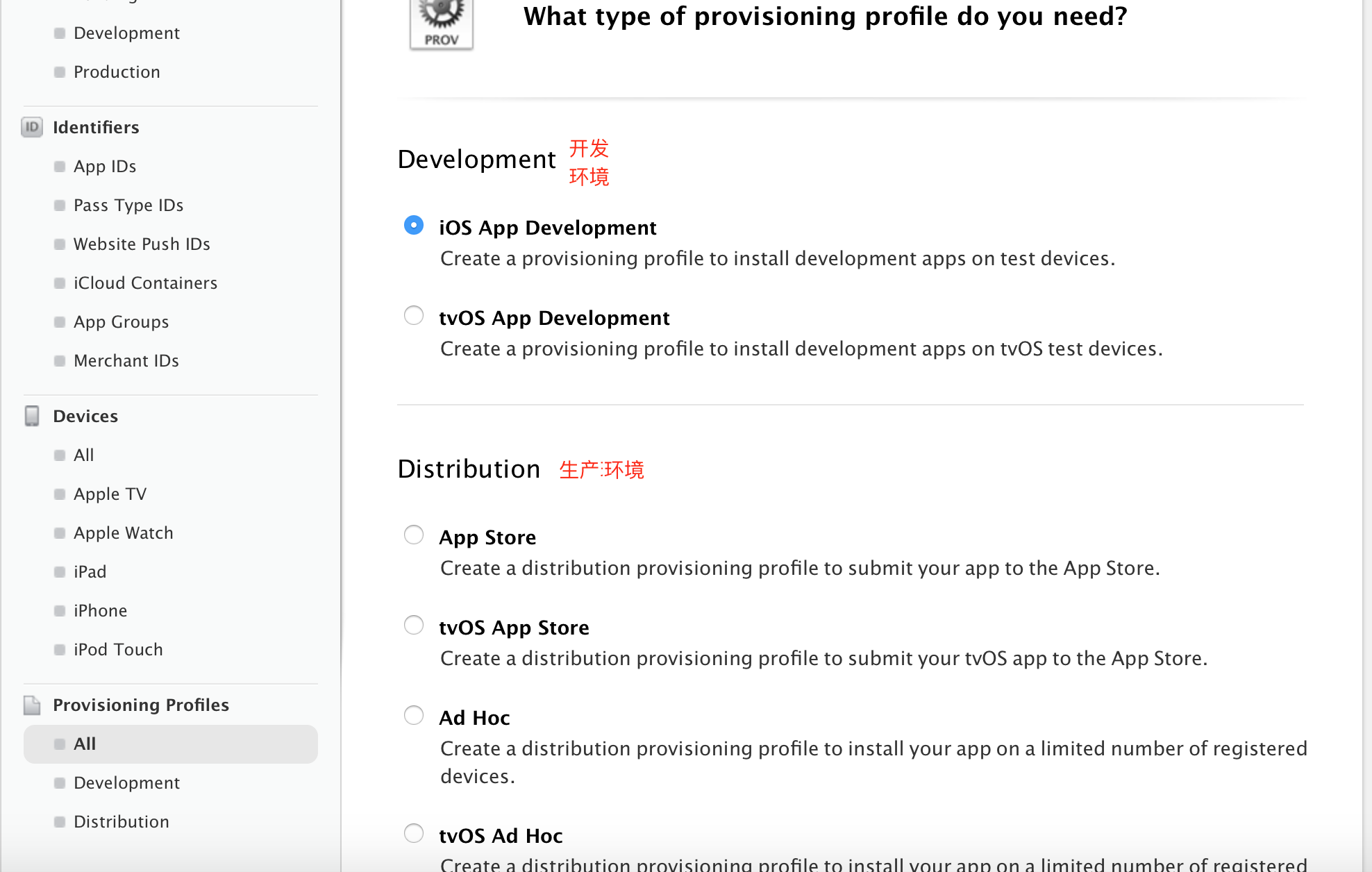The width and height of the screenshot is (1372, 872).
Task: Click the Devices section icon
Action: point(32,416)
